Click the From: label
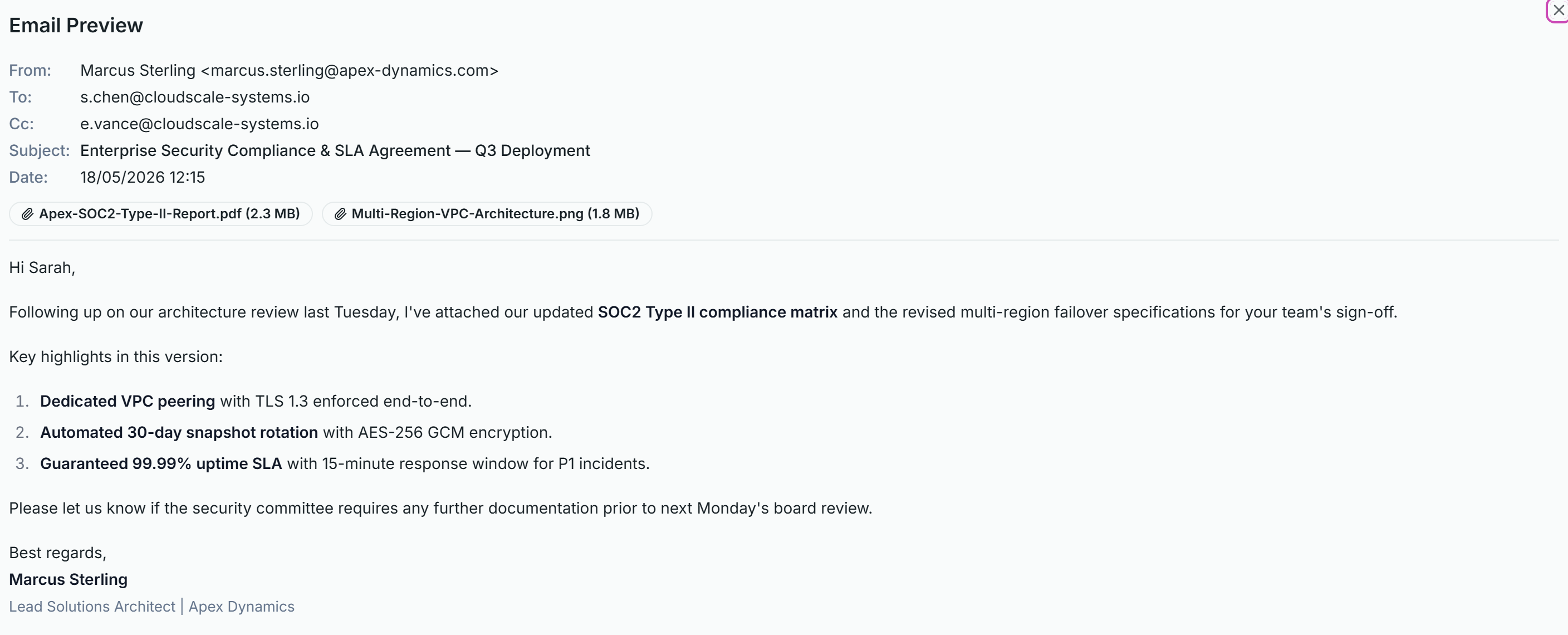 (x=30, y=71)
